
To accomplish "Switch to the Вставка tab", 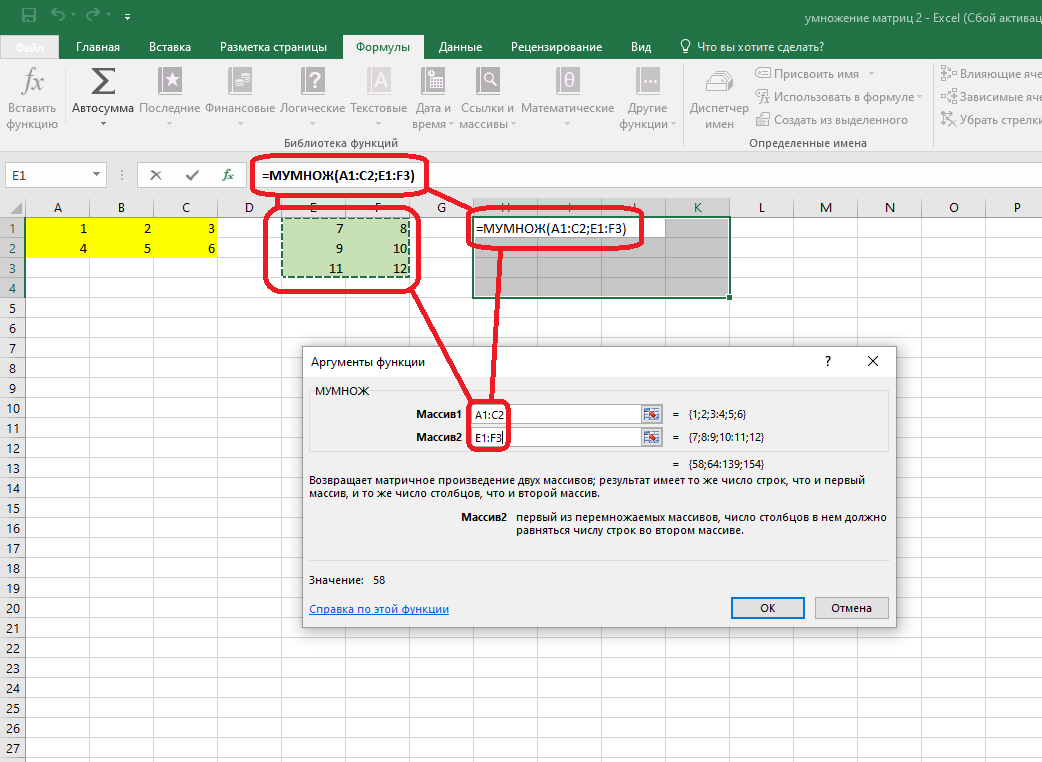I will coord(169,47).
